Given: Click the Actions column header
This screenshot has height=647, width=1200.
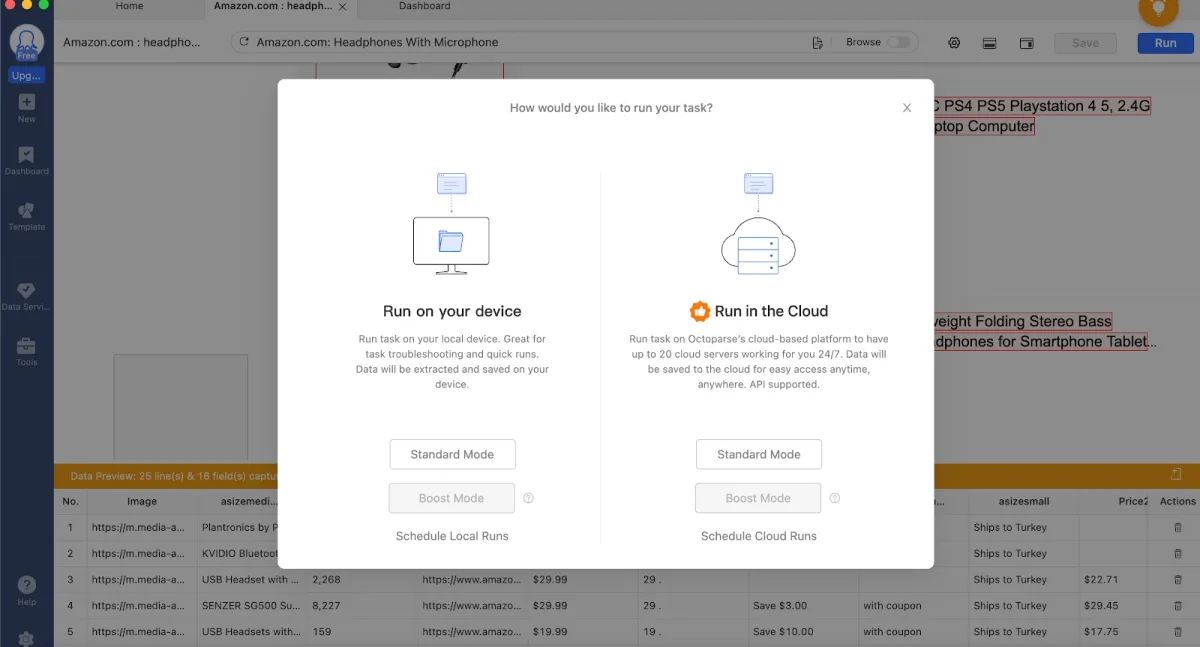Looking at the screenshot, I should click(1178, 501).
